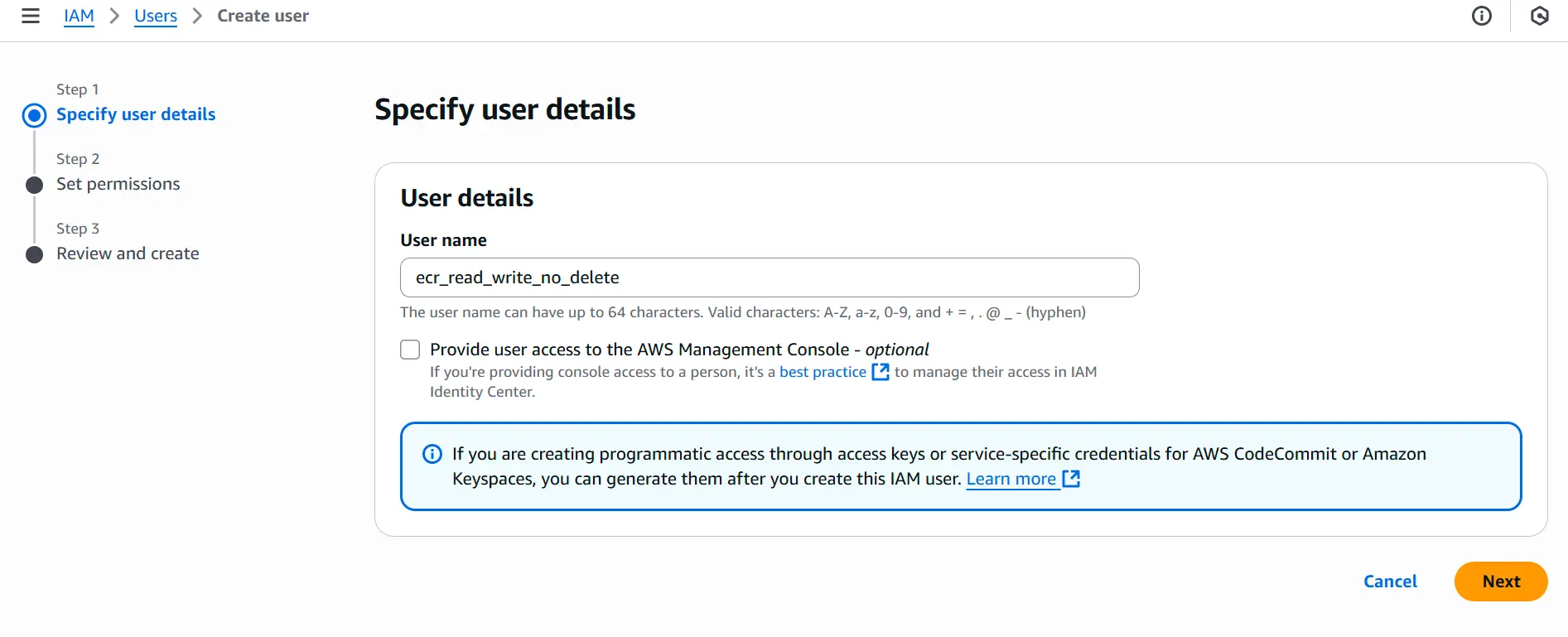Enable AWS Management Console access checkbox

410,350
